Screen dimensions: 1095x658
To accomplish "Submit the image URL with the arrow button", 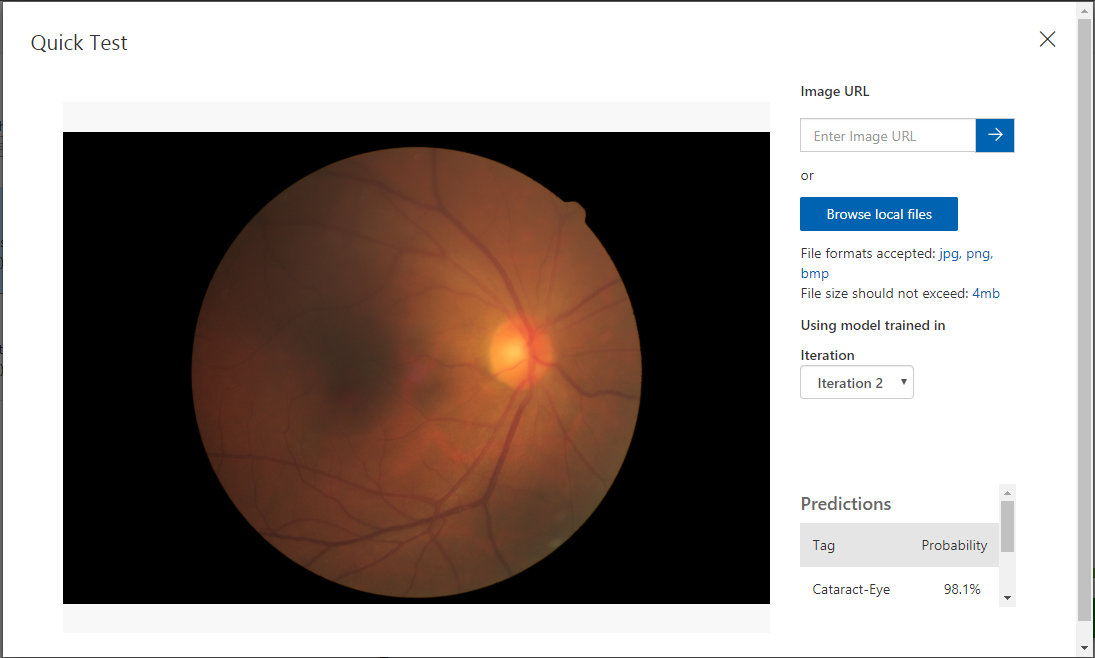I will point(994,136).
